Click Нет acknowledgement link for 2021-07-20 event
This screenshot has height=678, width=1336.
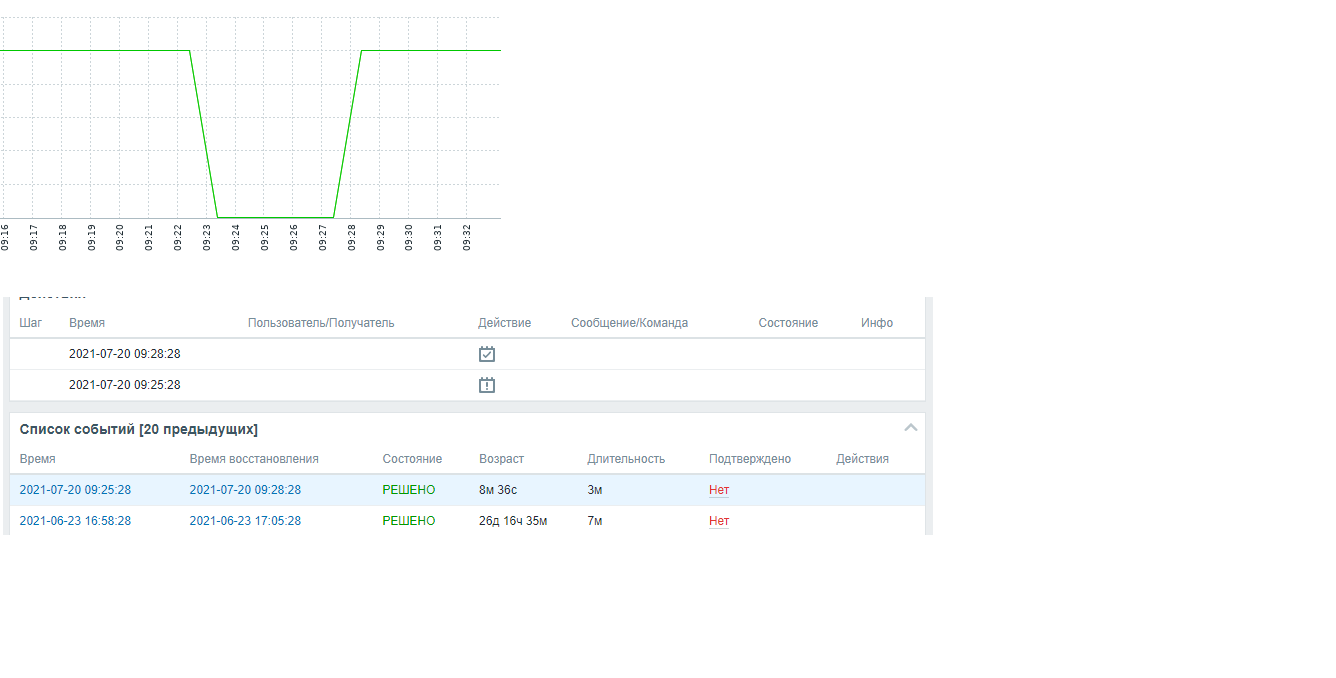[719, 490]
